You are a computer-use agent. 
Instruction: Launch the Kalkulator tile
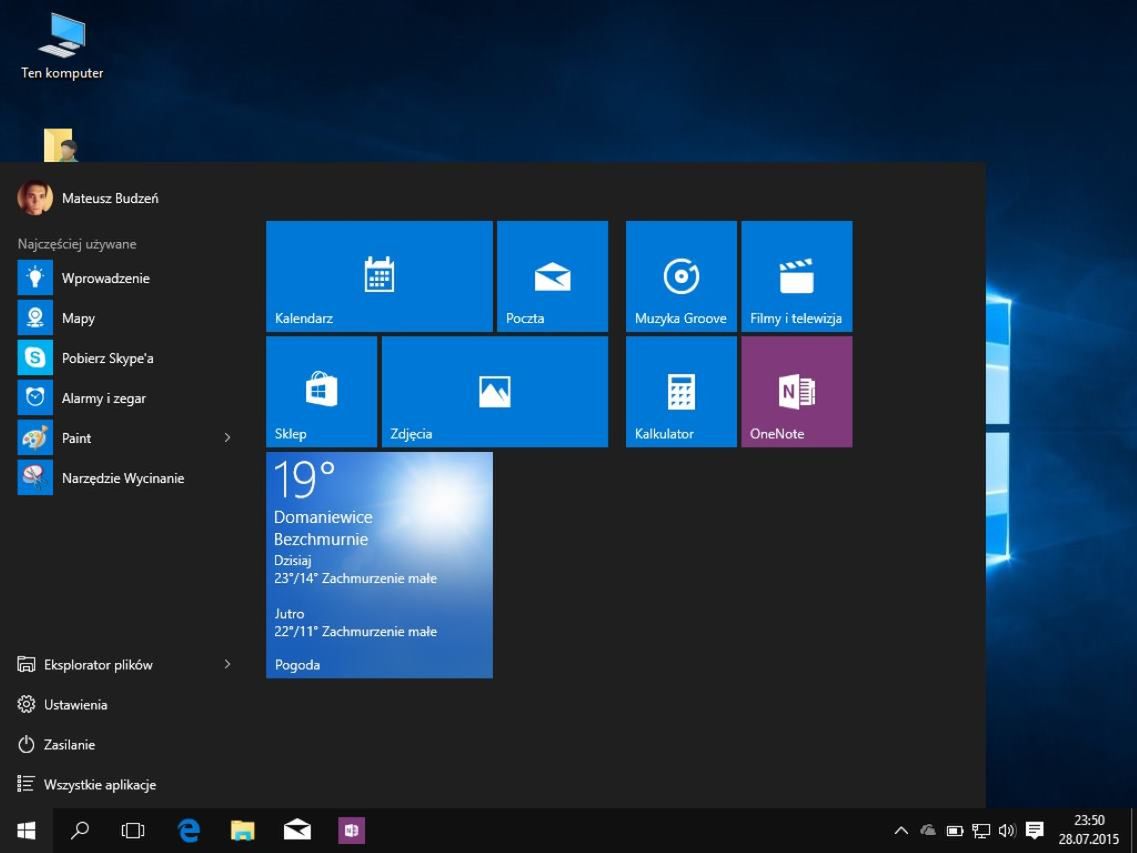pos(681,391)
